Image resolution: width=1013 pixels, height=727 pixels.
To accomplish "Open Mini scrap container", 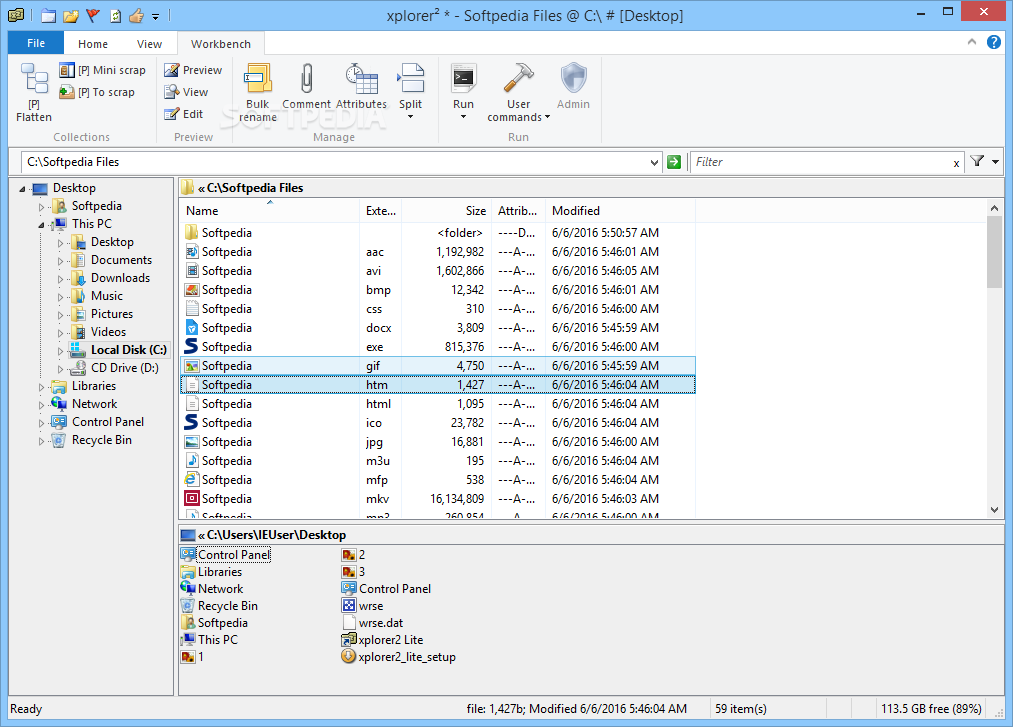I will point(103,70).
